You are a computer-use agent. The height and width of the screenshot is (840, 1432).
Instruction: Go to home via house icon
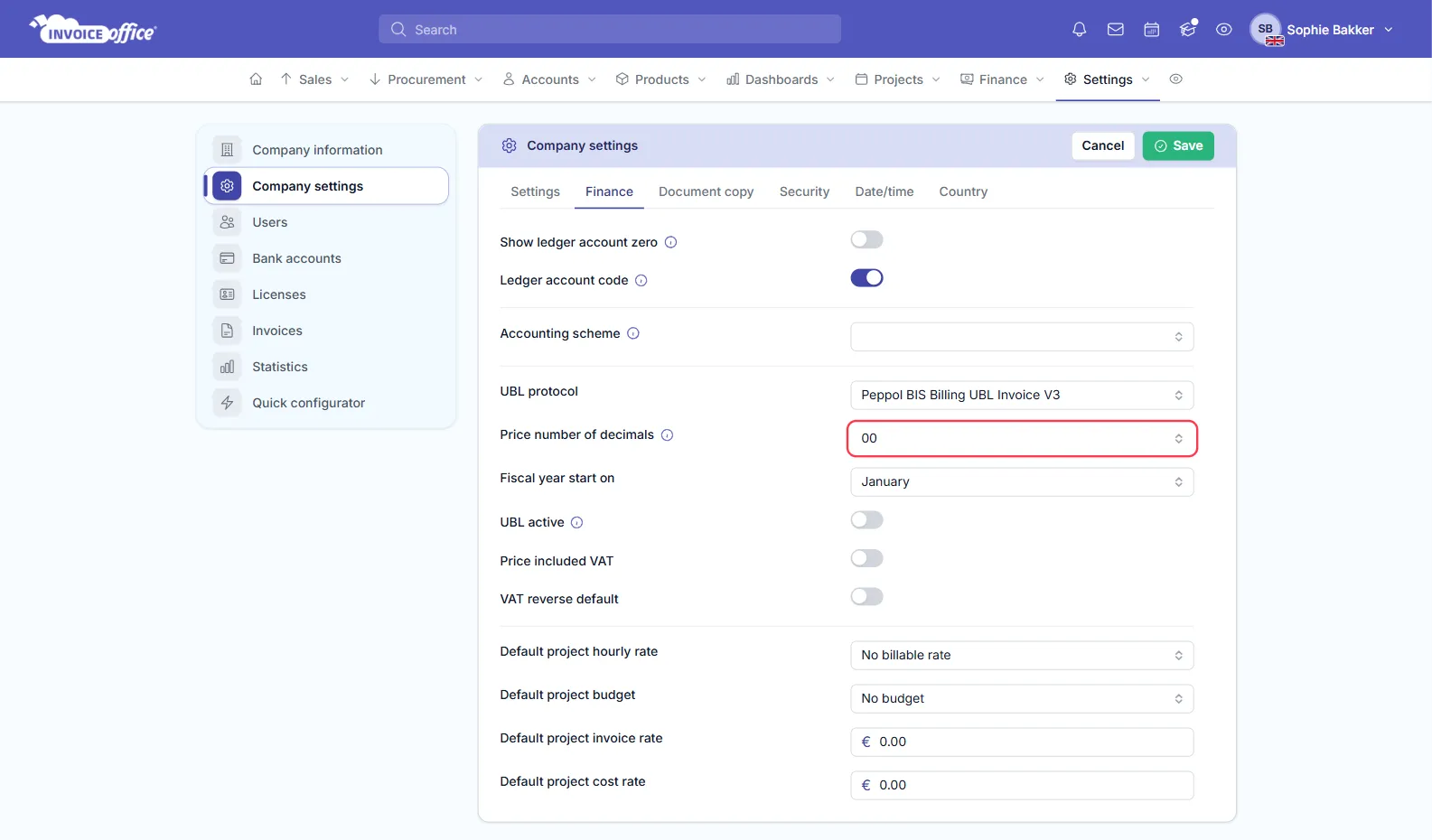(x=256, y=79)
